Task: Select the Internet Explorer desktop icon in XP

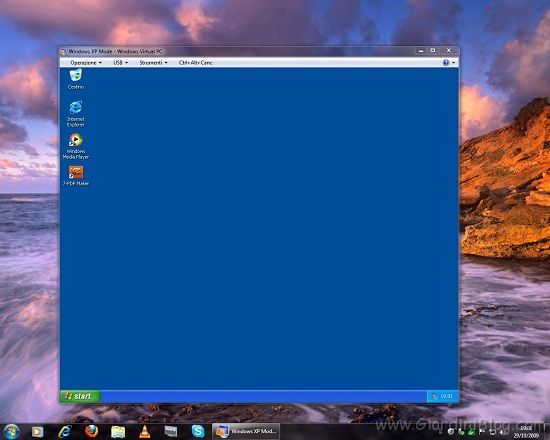Action: pos(76,113)
